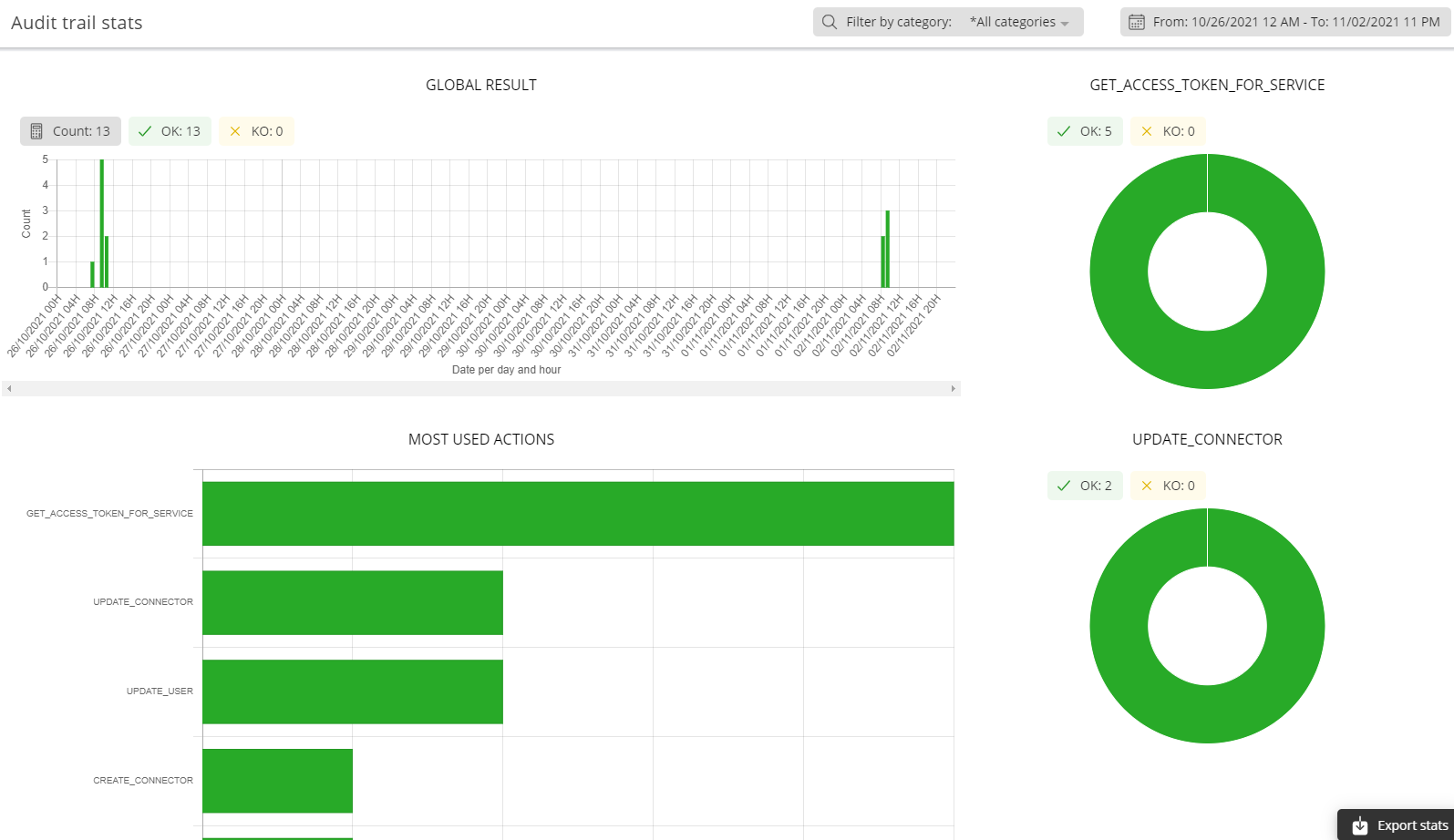
Task: Click the X icon in Global Result KO: 0
Action: pos(235,131)
